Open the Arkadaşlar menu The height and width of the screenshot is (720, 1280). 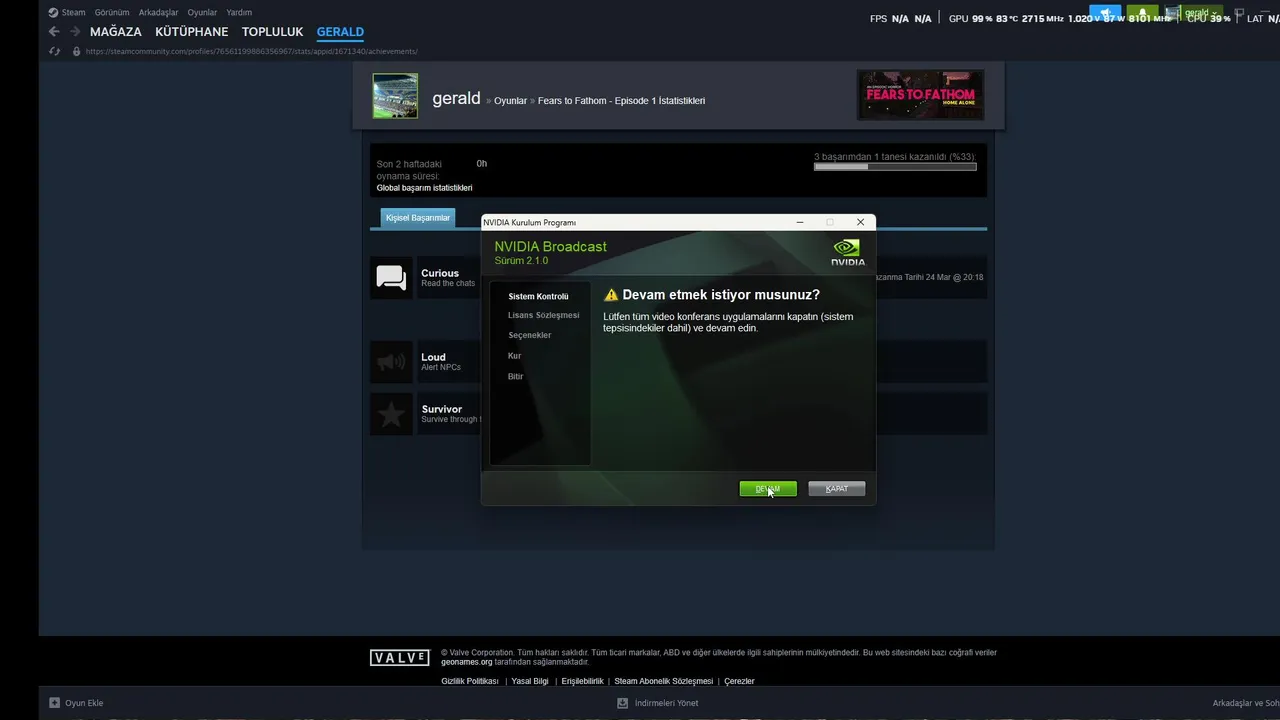(x=159, y=13)
